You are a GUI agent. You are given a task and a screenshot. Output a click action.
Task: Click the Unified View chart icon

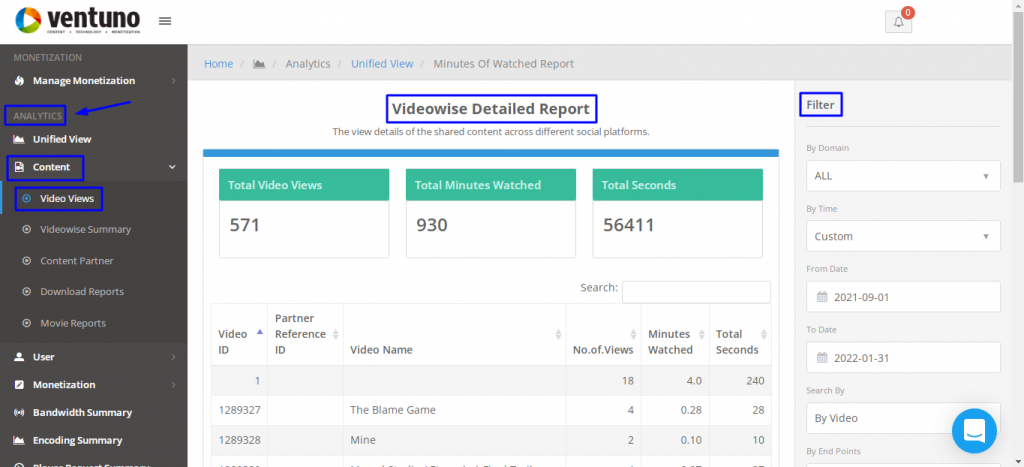coord(20,139)
